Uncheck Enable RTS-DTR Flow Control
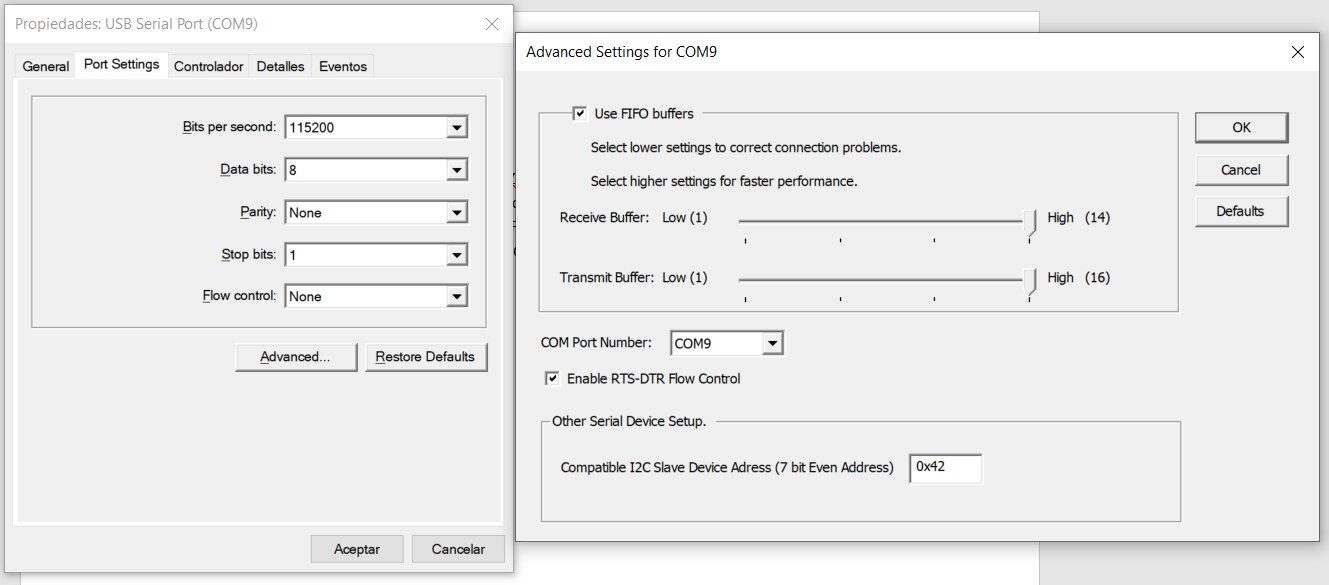This screenshot has height=585, width=1329. (552, 379)
